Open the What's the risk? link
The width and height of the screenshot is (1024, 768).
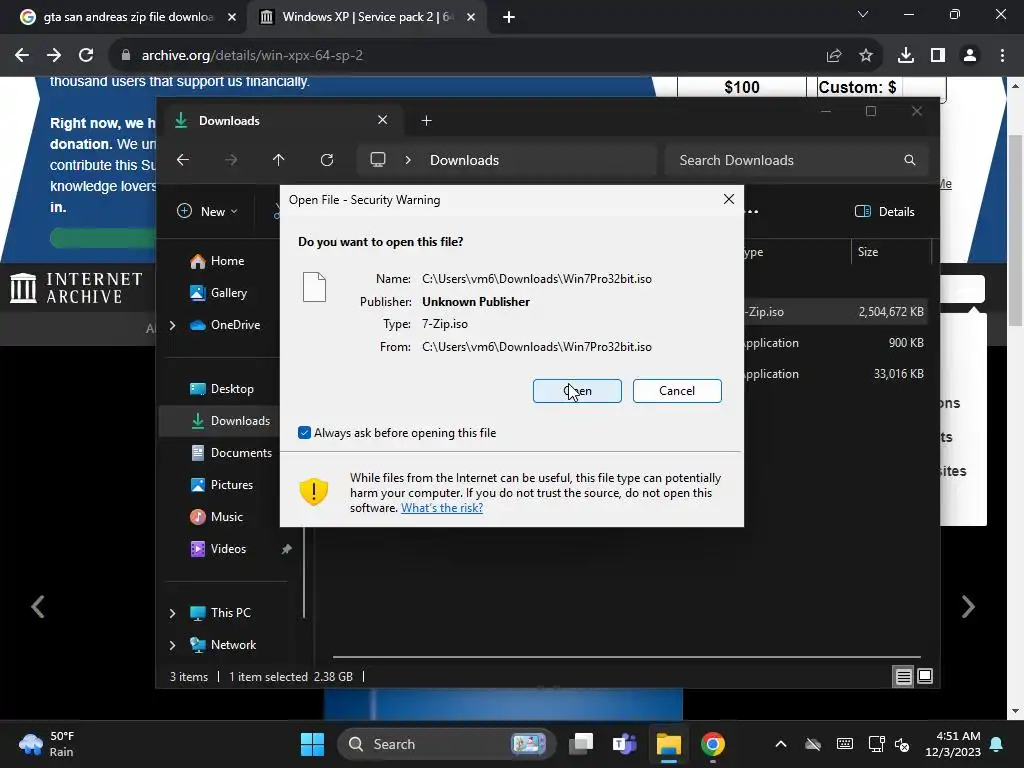(441, 508)
